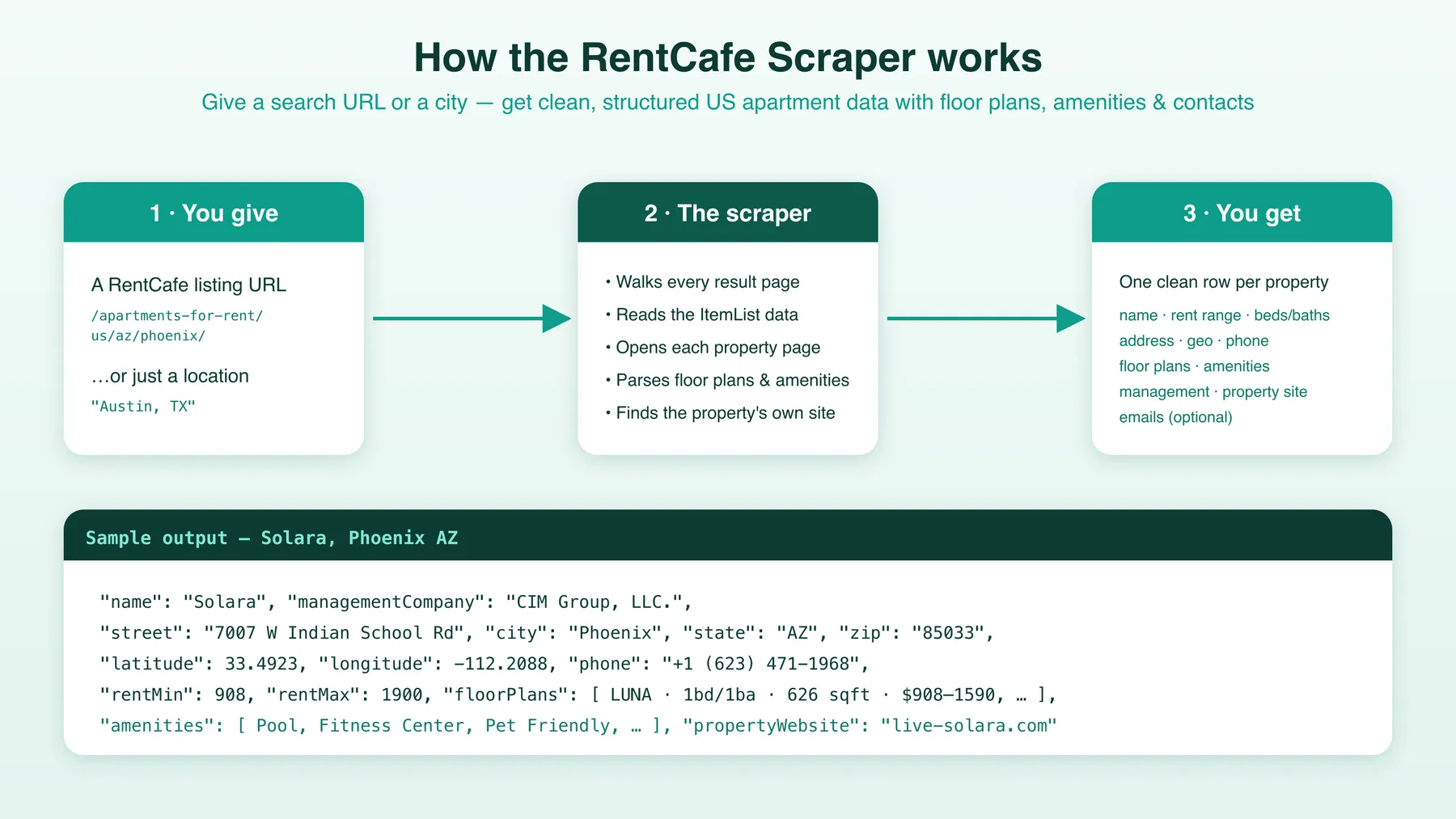Click the '1 · You give' card header
Screen dimensions: 1456x819
[x=214, y=213]
